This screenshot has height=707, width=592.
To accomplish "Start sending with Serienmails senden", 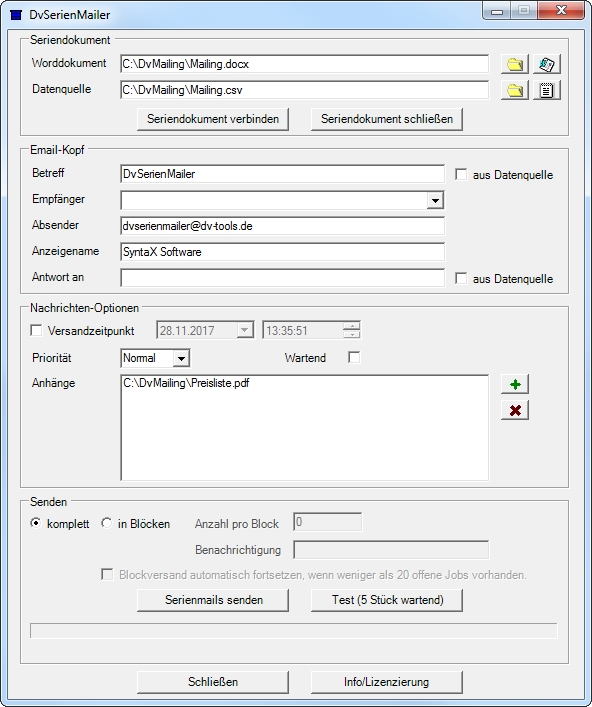I will 213,600.
